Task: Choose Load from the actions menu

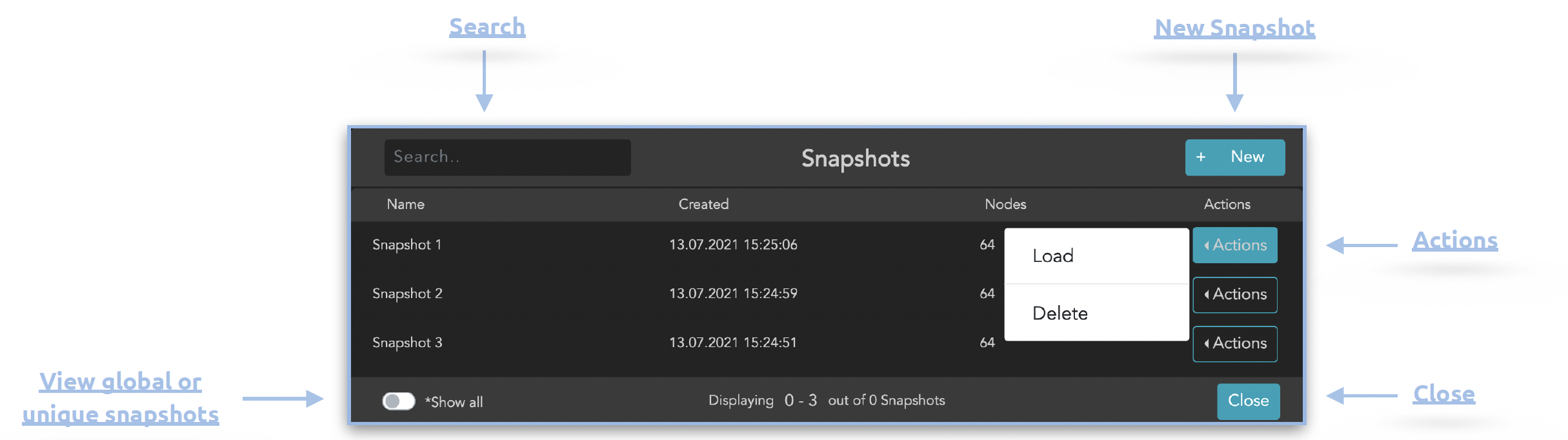Action: pos(1053,256)
